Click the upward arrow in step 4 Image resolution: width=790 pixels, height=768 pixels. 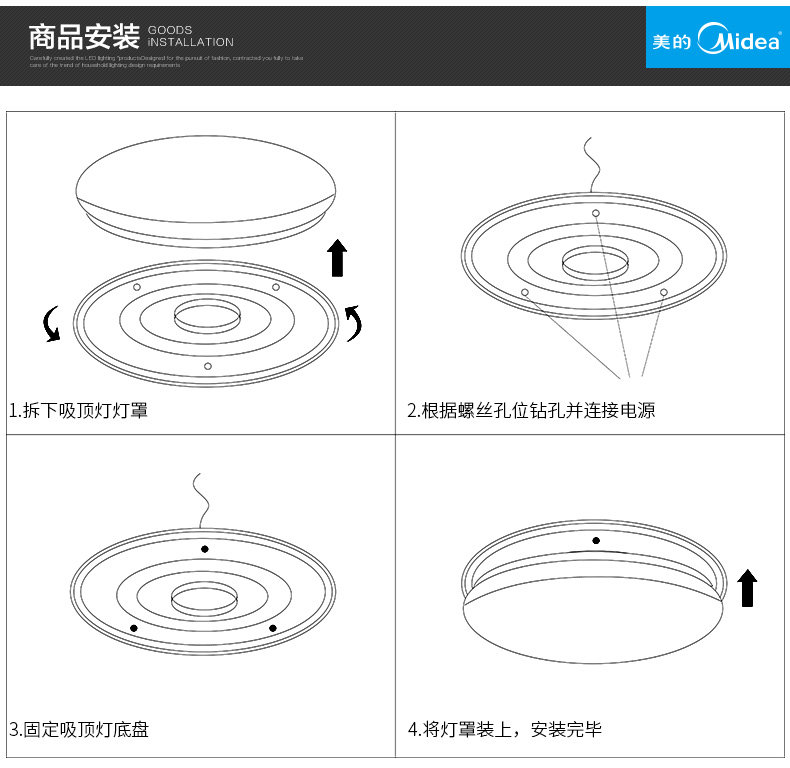[x=747, y=588]
